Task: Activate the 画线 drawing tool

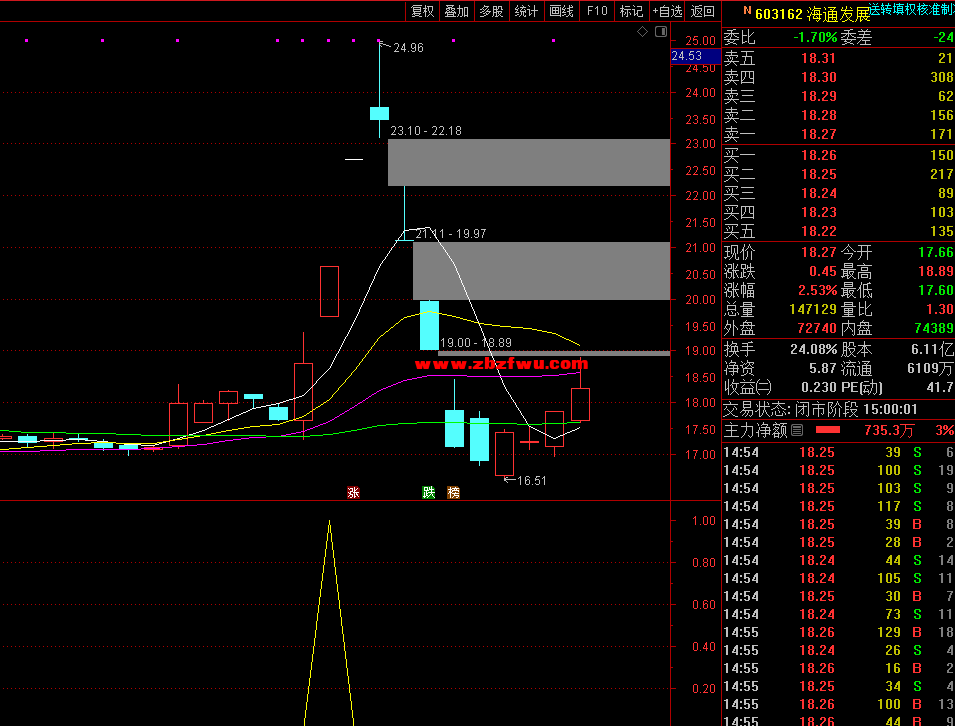Action: (562, 11)
